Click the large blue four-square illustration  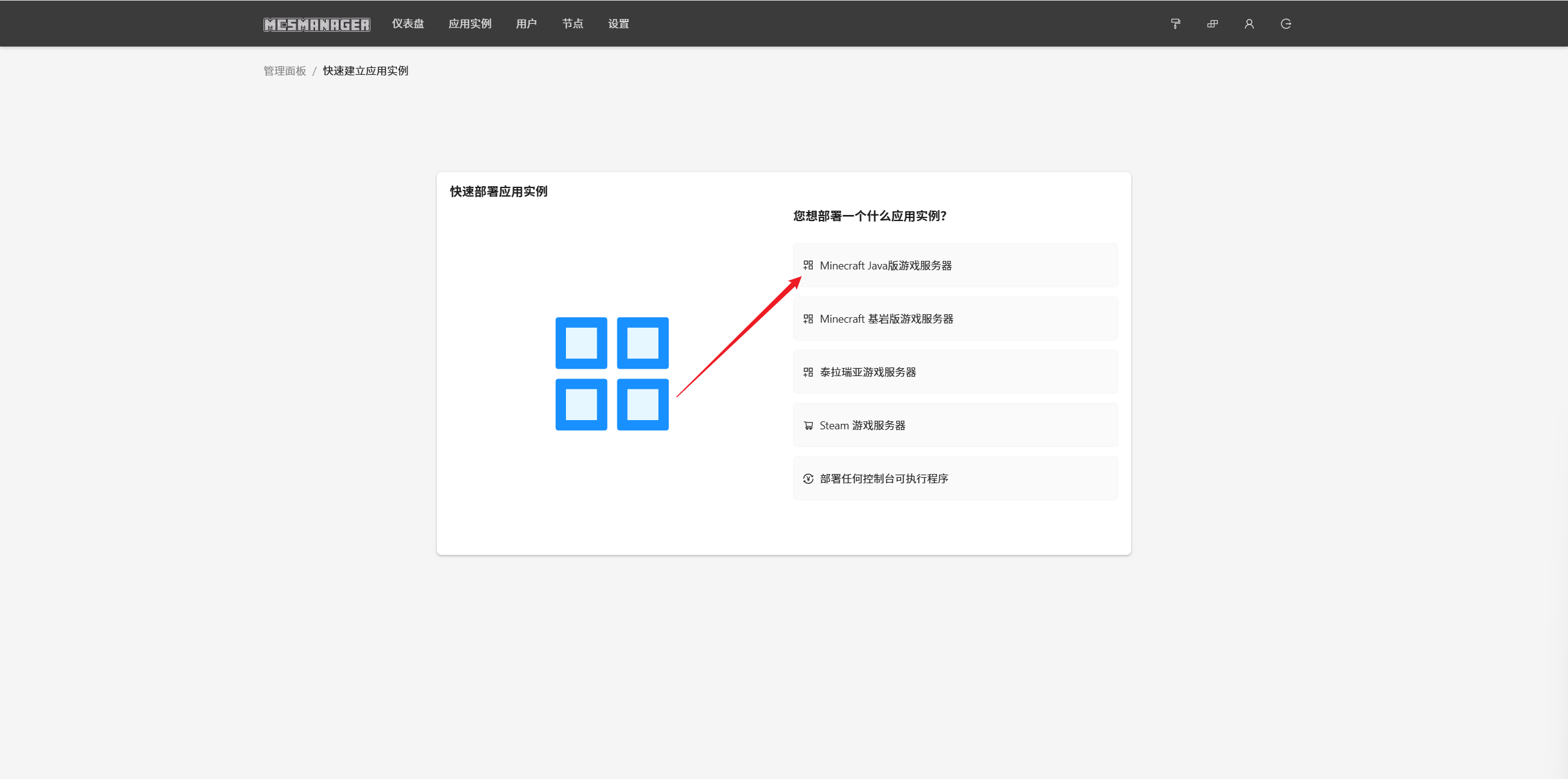pos(612,374)
